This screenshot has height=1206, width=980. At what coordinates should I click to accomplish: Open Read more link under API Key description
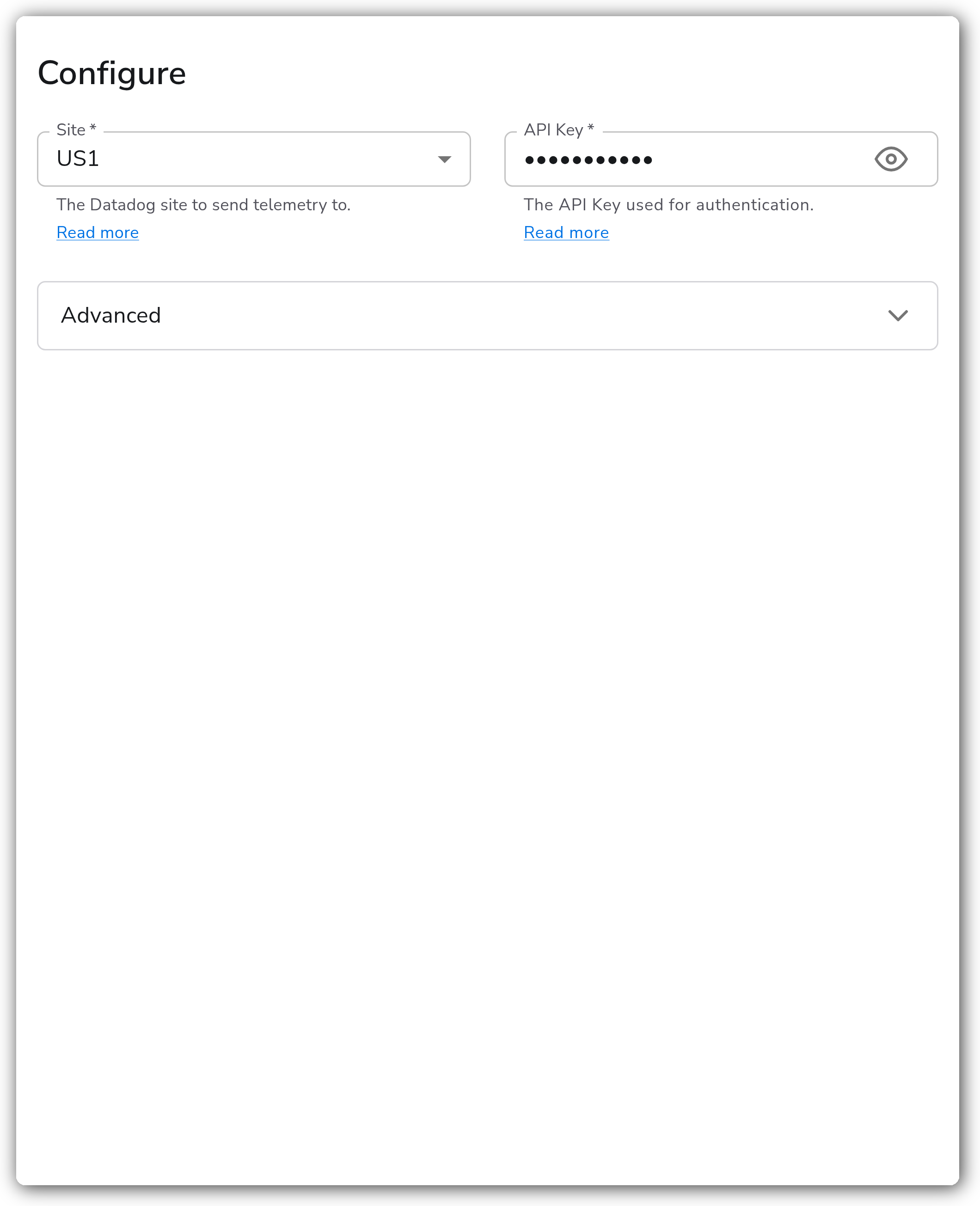(x=566, y=233)
